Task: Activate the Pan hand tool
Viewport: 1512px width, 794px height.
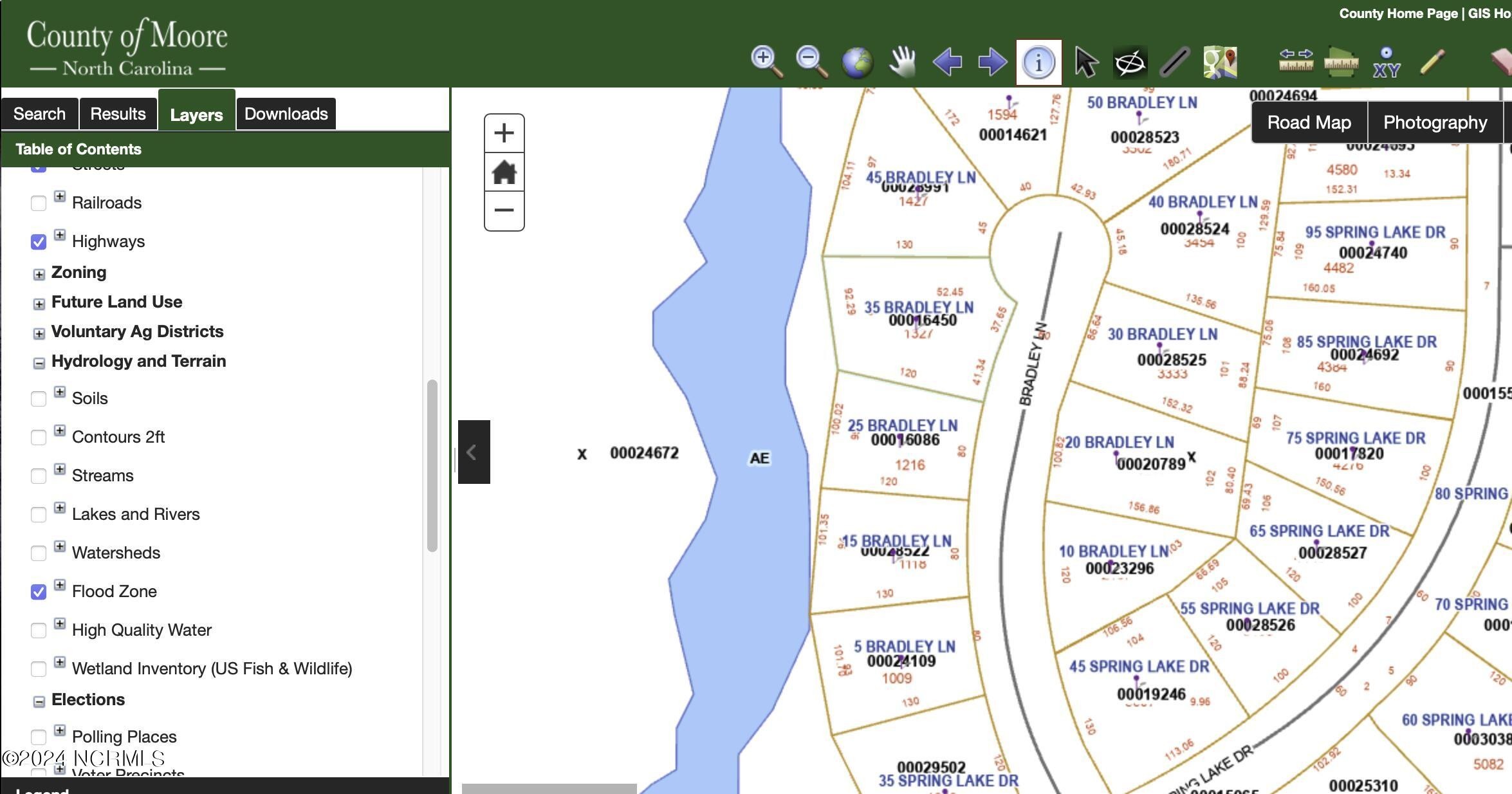Action: [902, 62]
